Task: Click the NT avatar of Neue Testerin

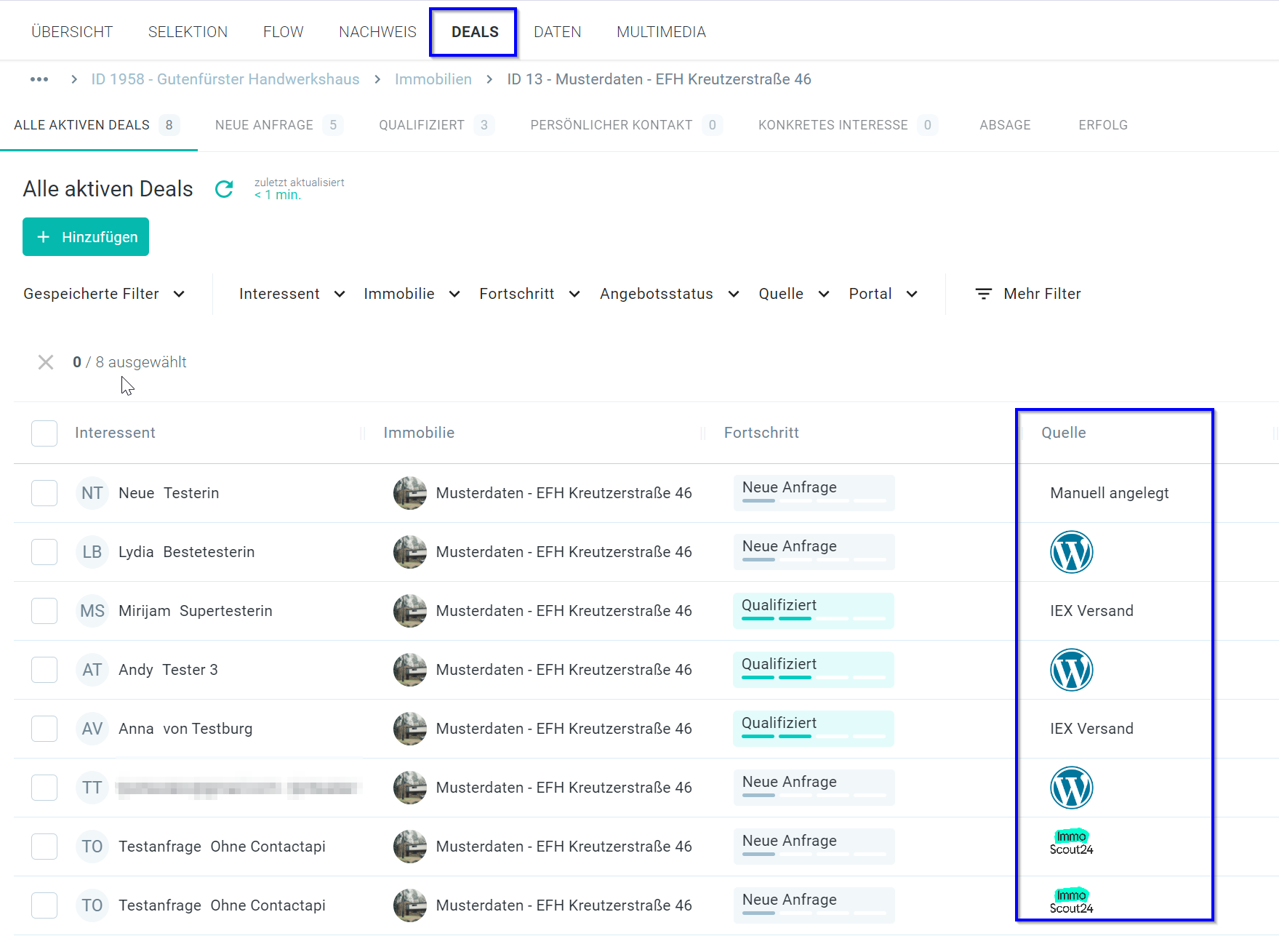Action: tap(92, 493)
